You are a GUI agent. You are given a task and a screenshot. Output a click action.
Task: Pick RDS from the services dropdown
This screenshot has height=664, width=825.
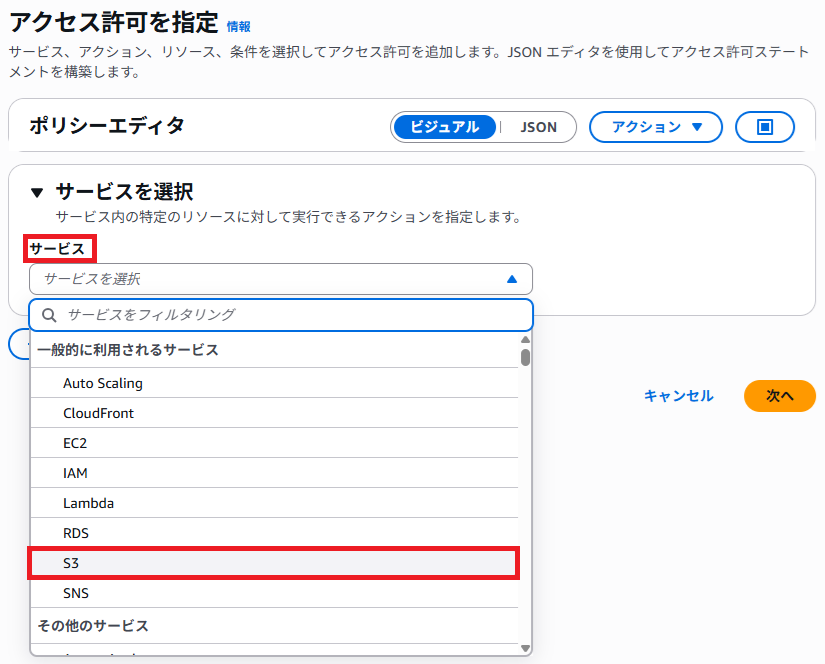pyautogui.click(x=76, y=533)
